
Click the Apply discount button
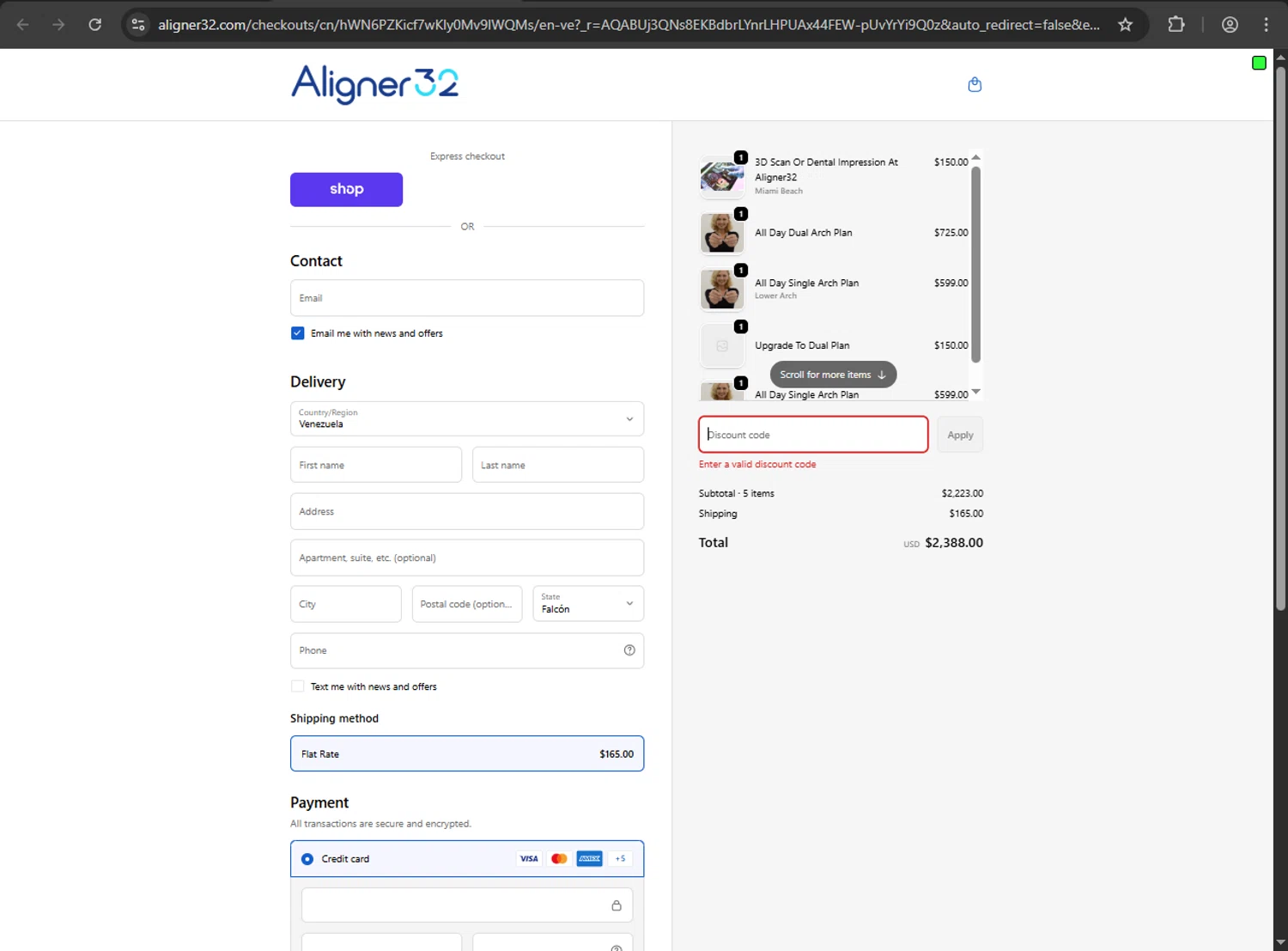960,435
